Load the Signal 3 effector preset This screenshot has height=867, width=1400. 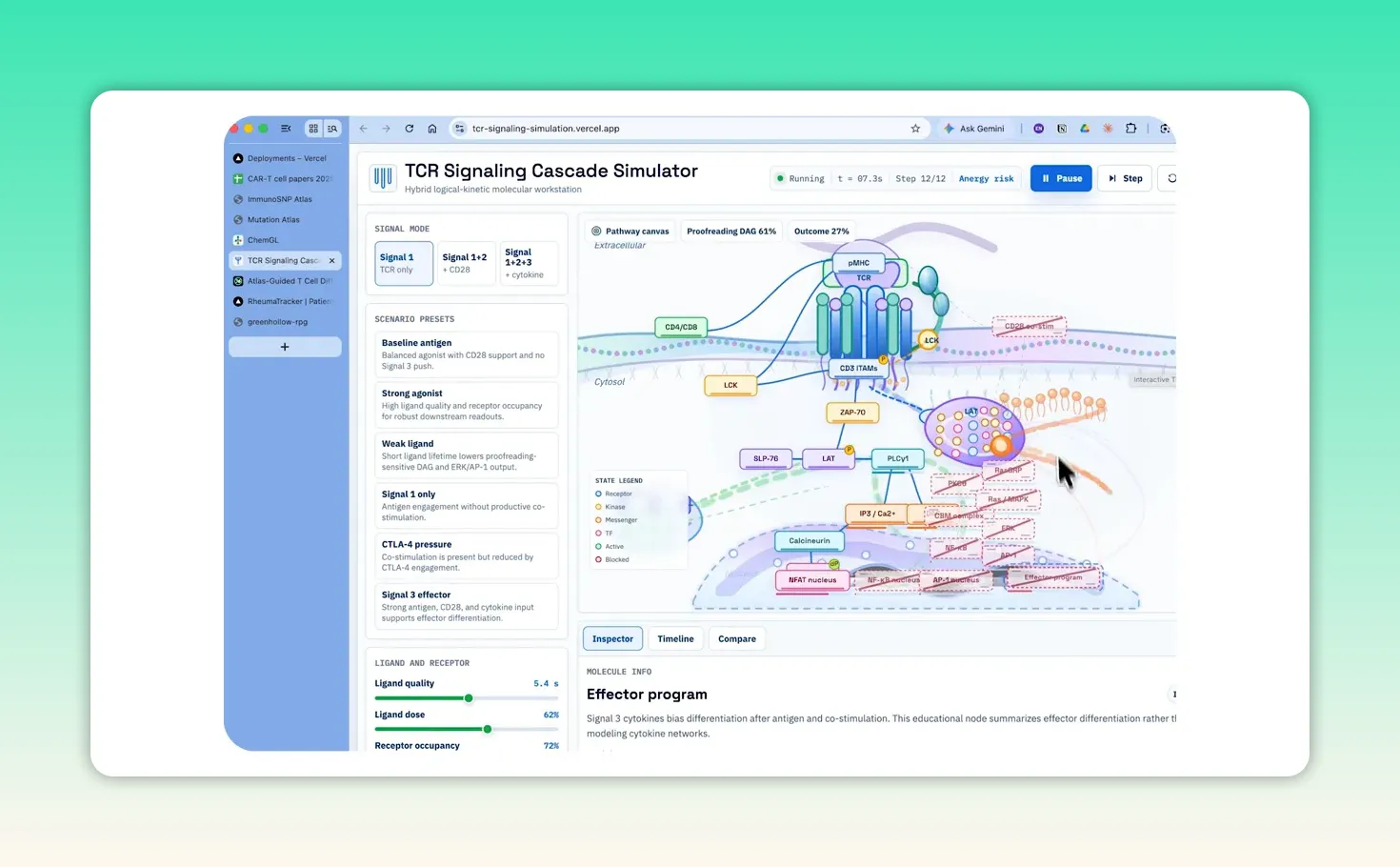click(x=466, y=606)
